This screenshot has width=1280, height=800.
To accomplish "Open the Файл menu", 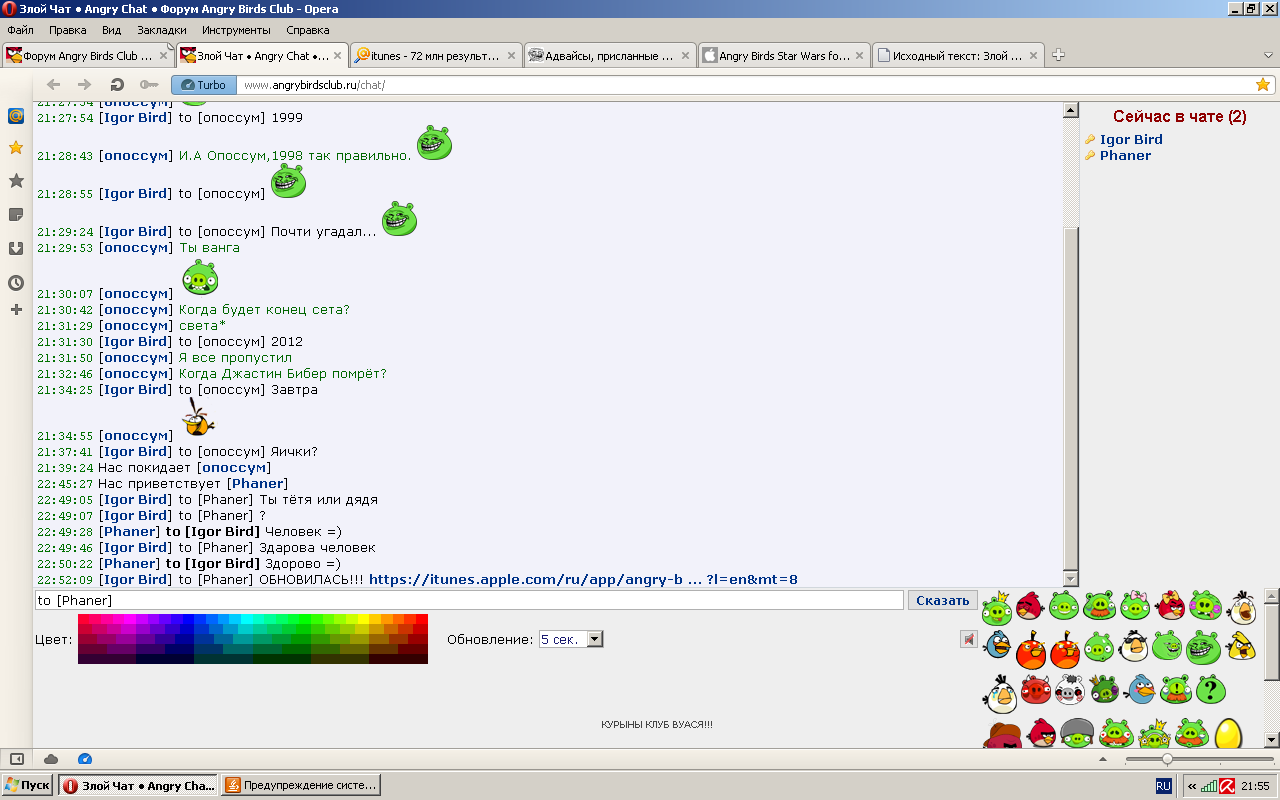I will pyautogui.click(x=20, y=30).
